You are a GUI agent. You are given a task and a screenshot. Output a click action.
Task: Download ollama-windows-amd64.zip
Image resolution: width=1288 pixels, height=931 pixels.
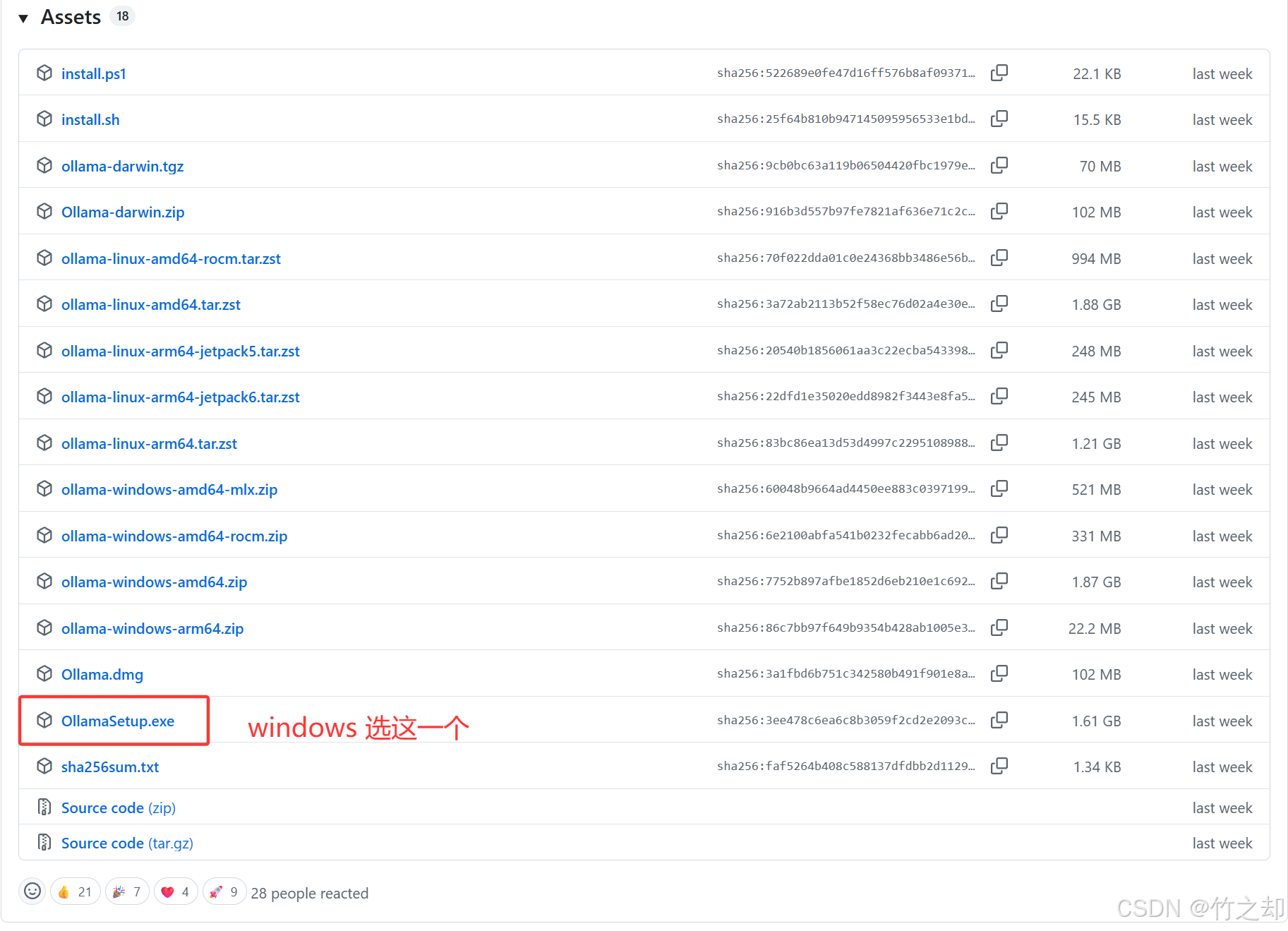[x=154, y=582]
